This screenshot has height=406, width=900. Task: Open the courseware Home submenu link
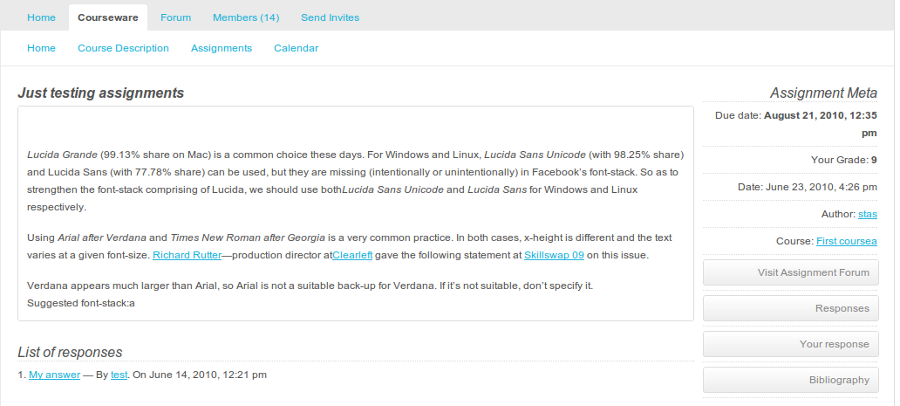(x=41, y=48)
